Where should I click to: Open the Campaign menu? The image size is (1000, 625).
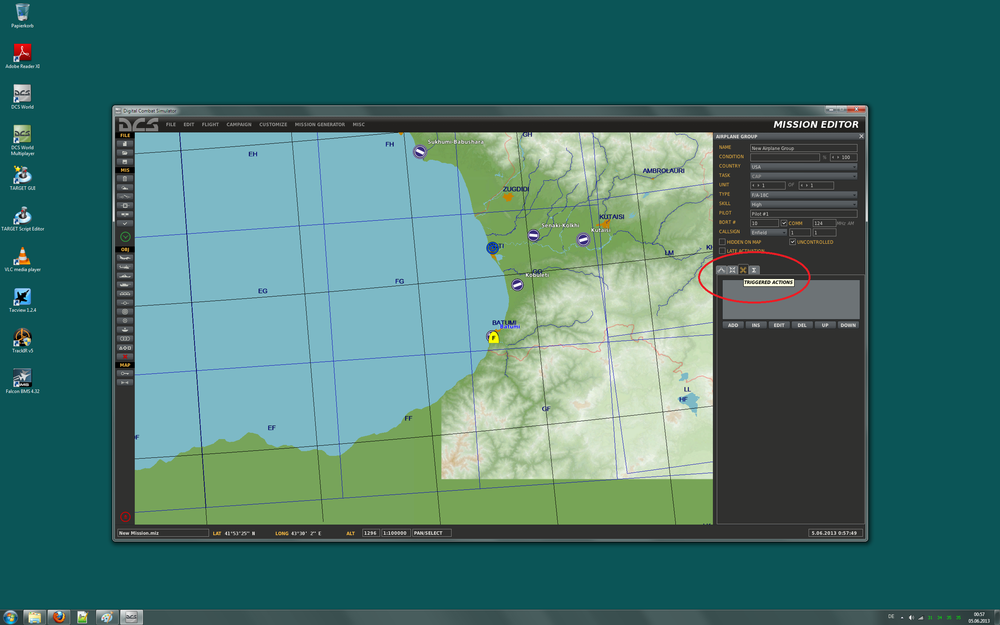(x=239, y=125)
